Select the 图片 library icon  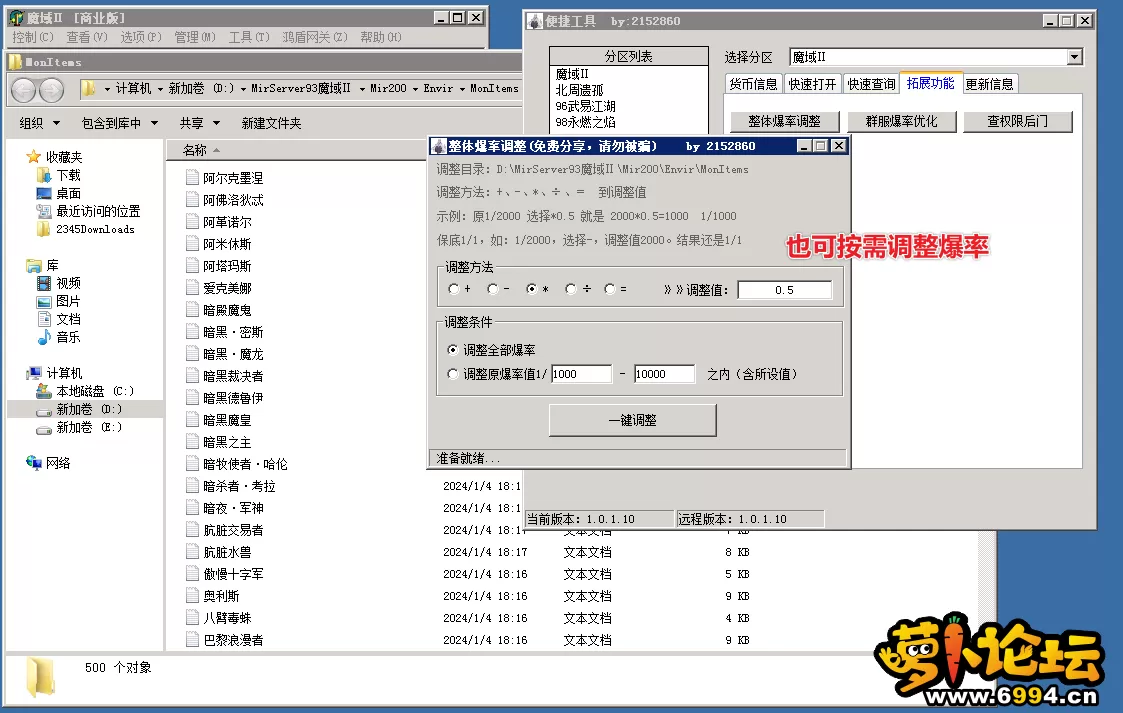tap(44, 301)
